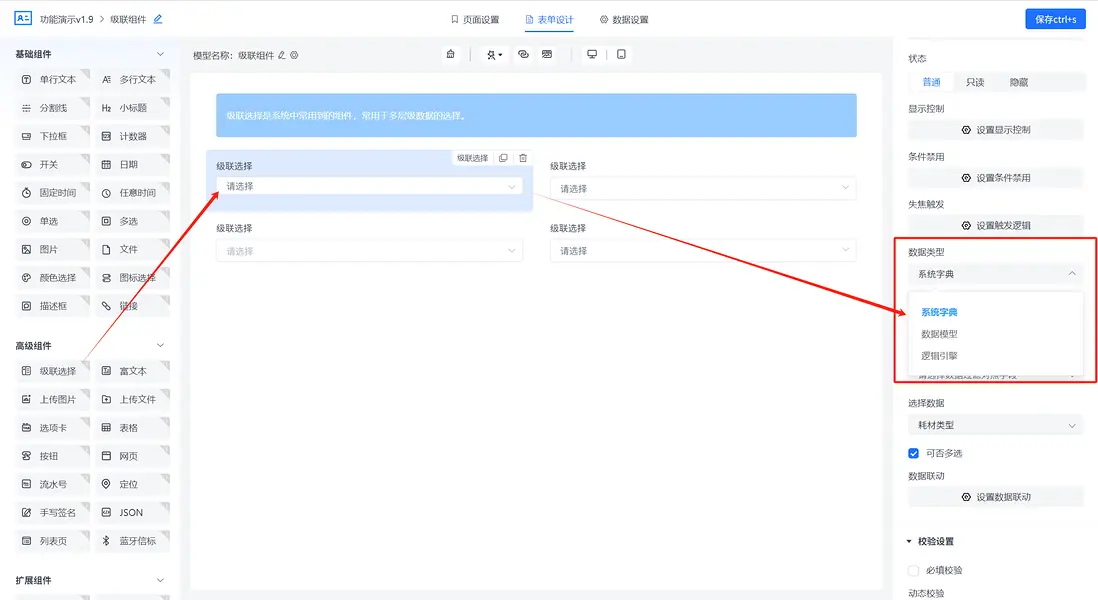Toggle the 可否多选 checkbox

pos(913,453)
